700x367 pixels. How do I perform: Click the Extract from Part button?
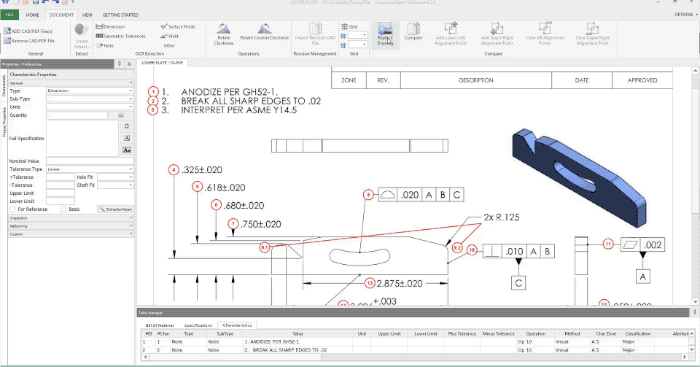tap(115, 209)
